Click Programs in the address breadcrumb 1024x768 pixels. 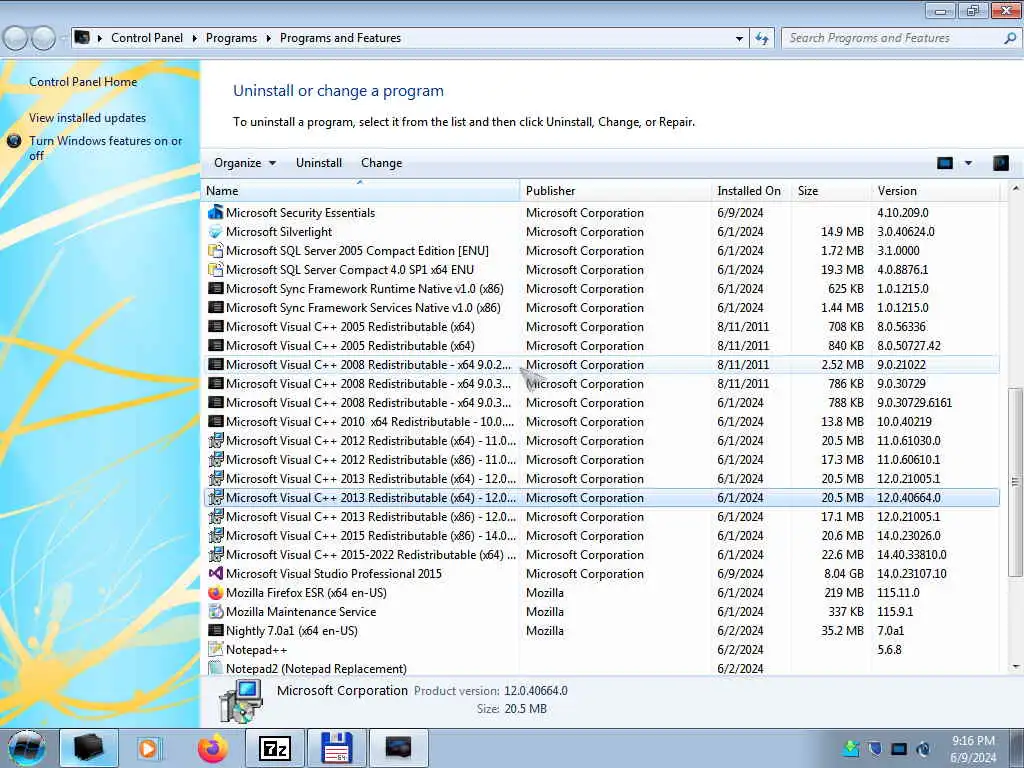click(231, 38)
